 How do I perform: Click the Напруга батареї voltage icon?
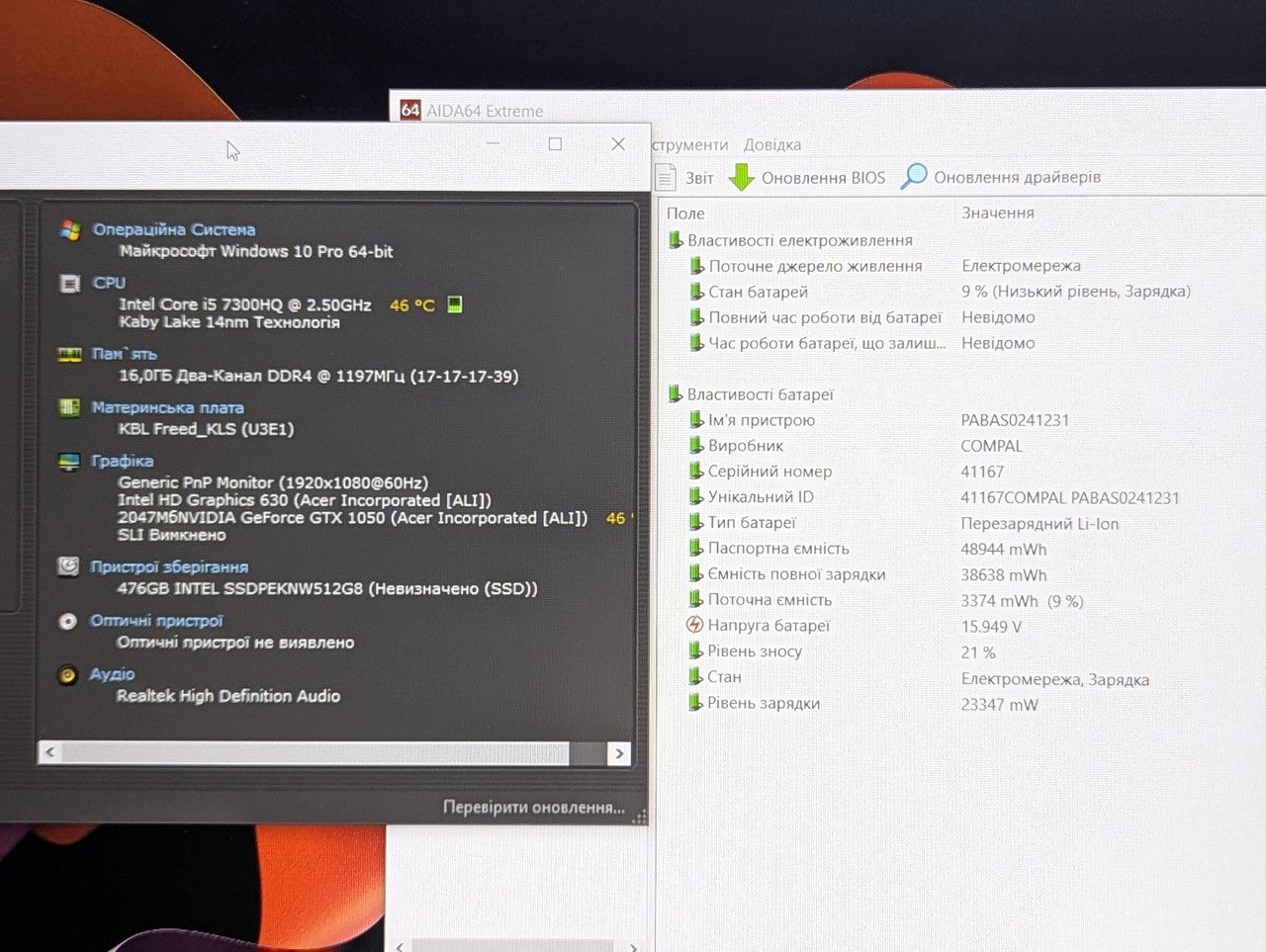[694, 625]
